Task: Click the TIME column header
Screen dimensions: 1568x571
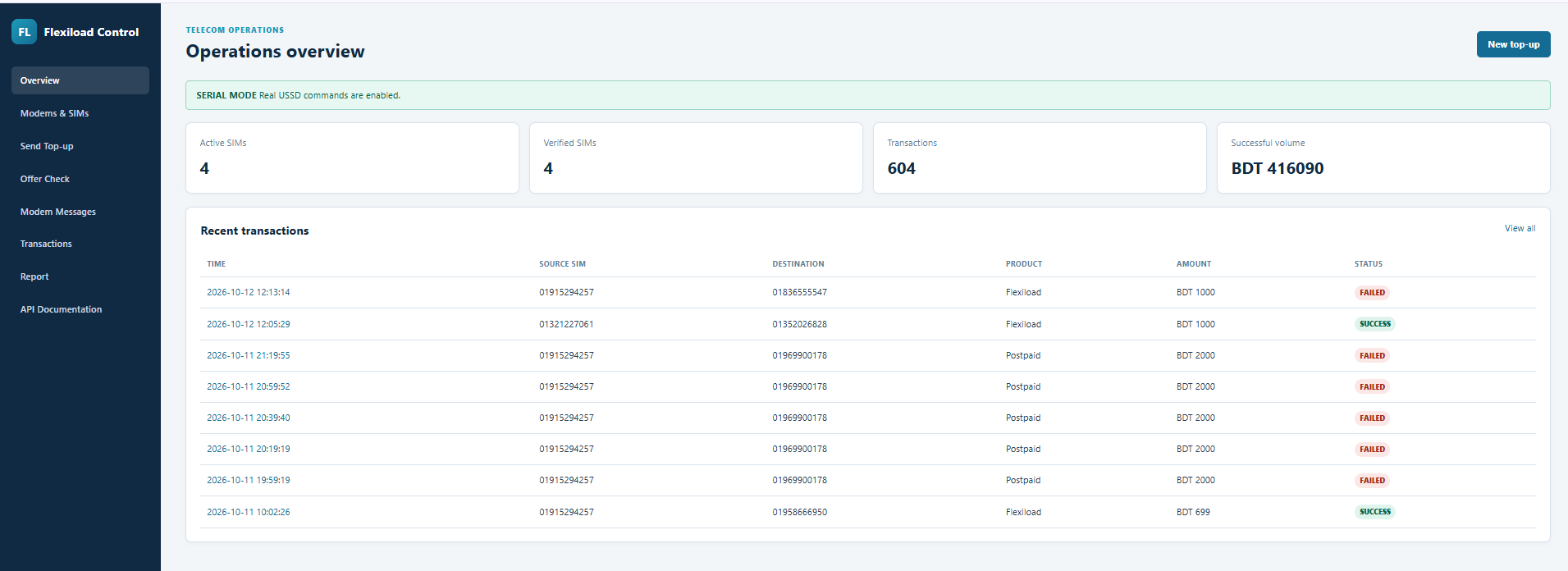Action: coord(216,264)
